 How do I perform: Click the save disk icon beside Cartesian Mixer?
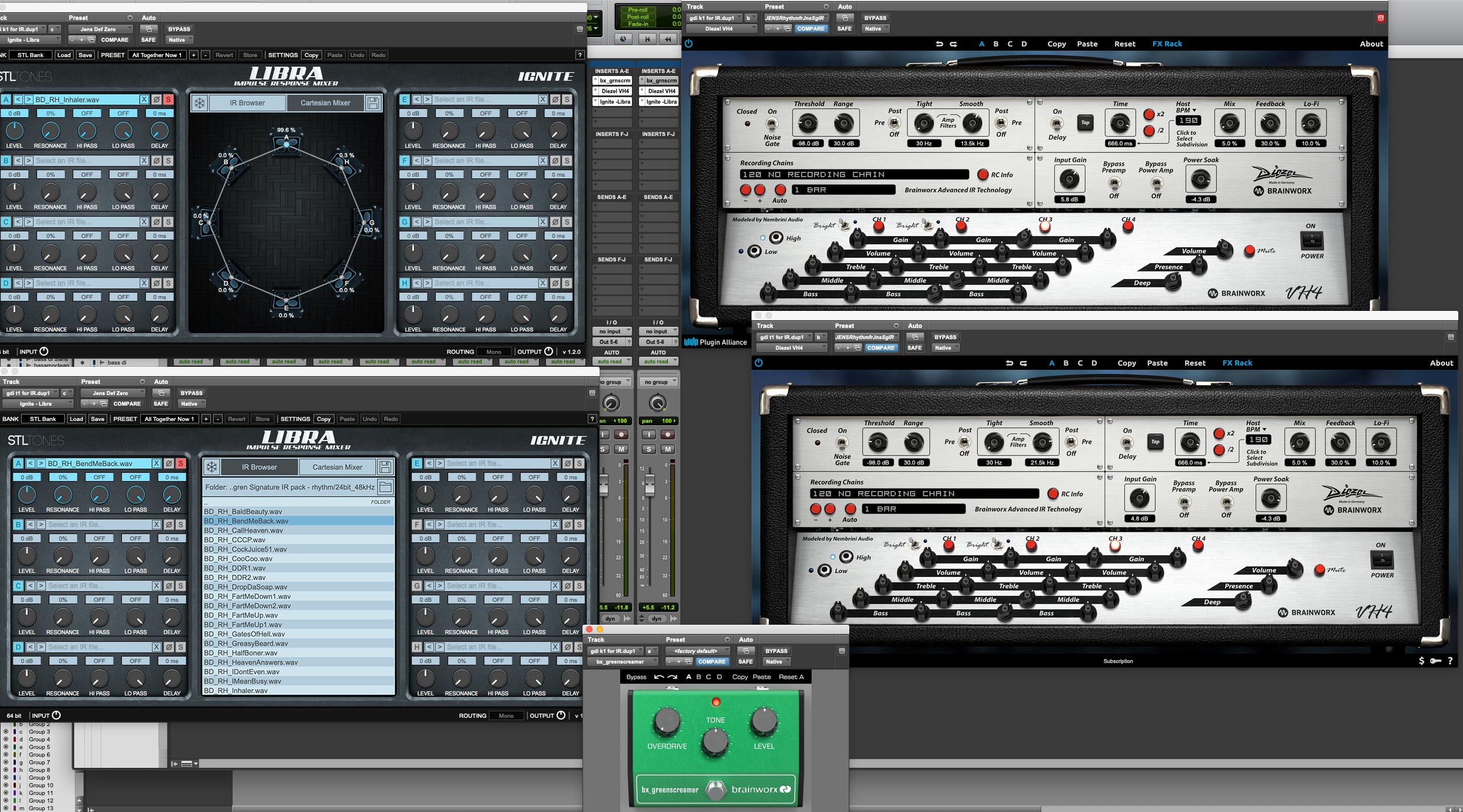coord(373,103)
